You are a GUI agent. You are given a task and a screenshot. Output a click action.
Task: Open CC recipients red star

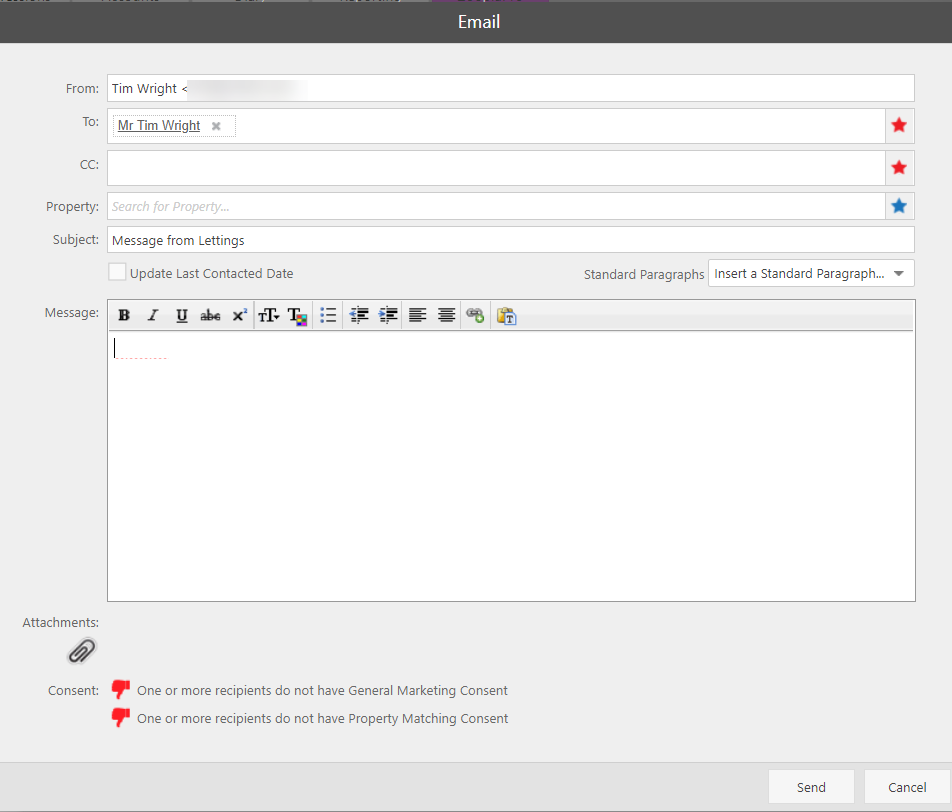click(x=899, y=168)
